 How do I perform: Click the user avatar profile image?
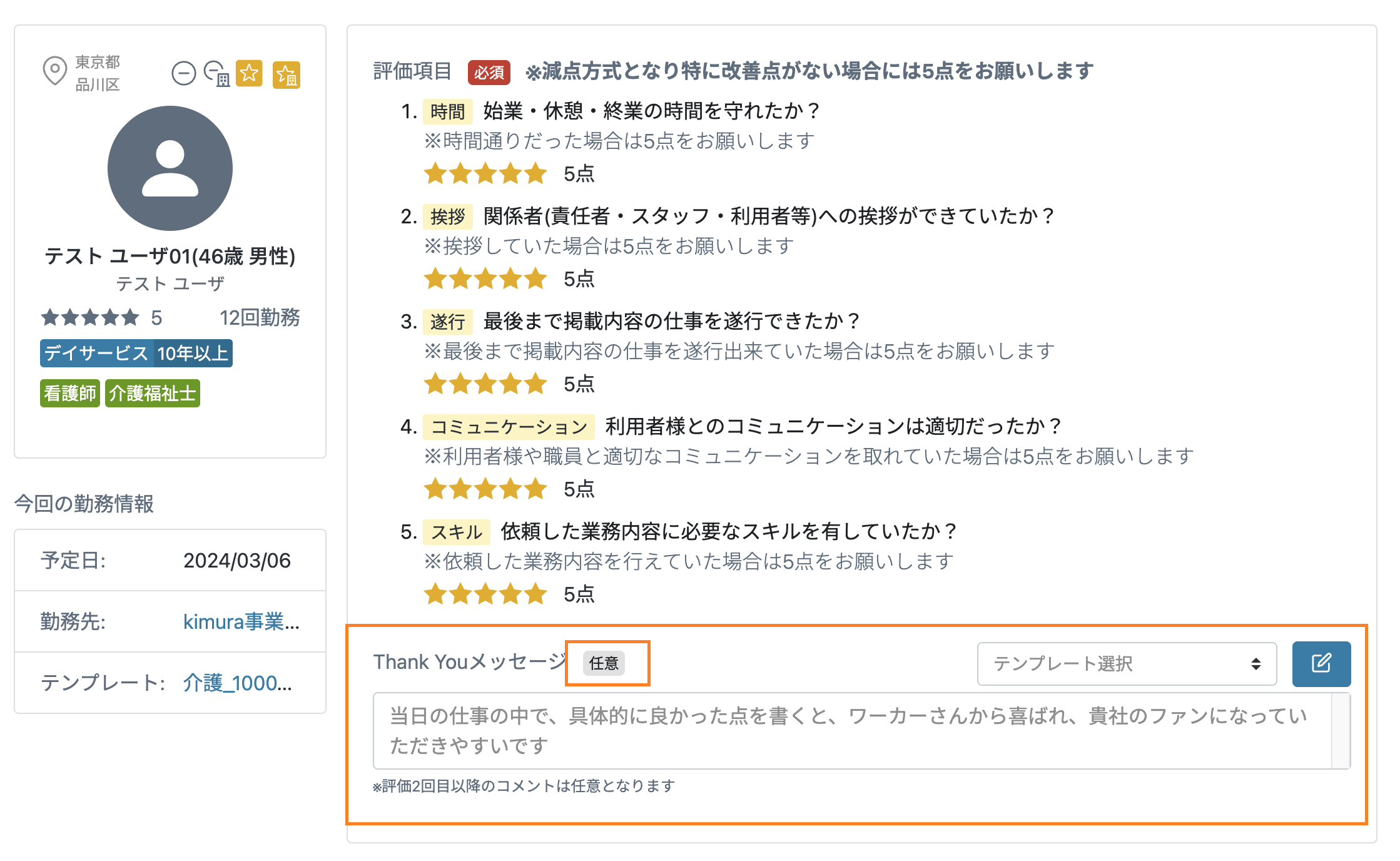170,168
